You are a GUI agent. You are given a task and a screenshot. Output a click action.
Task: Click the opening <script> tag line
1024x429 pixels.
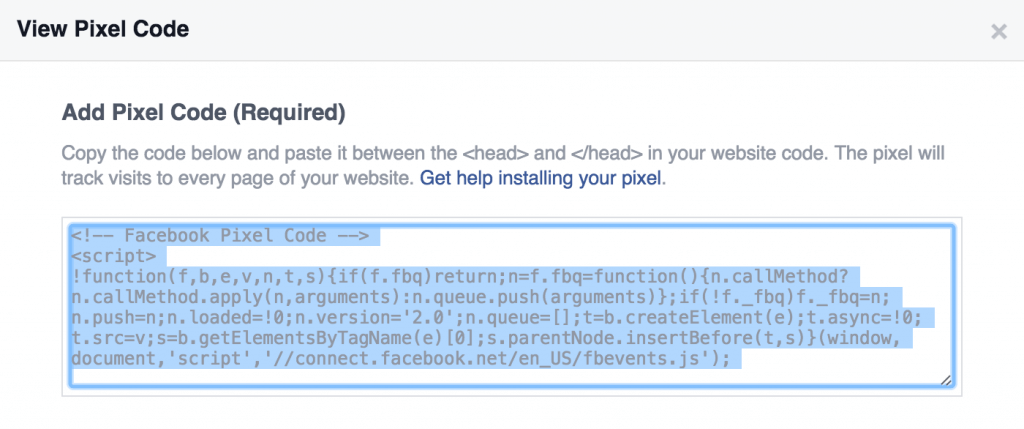(x=110, y=255)
